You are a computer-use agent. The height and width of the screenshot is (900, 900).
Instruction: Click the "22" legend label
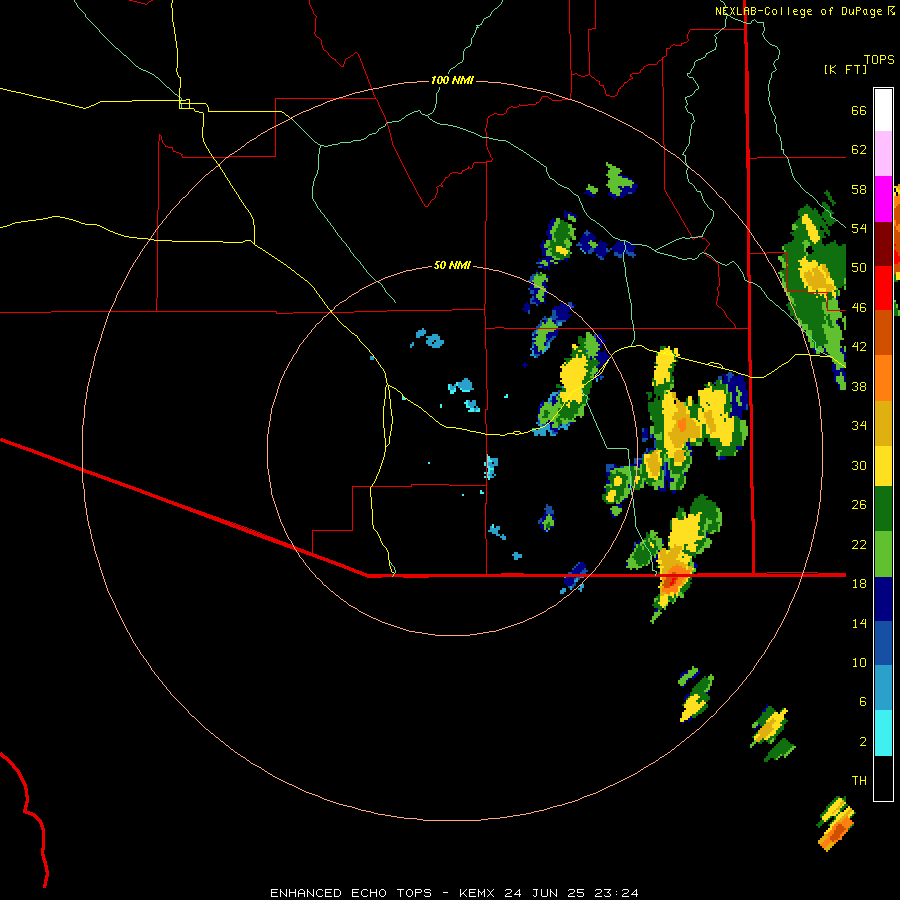(859, 544)
